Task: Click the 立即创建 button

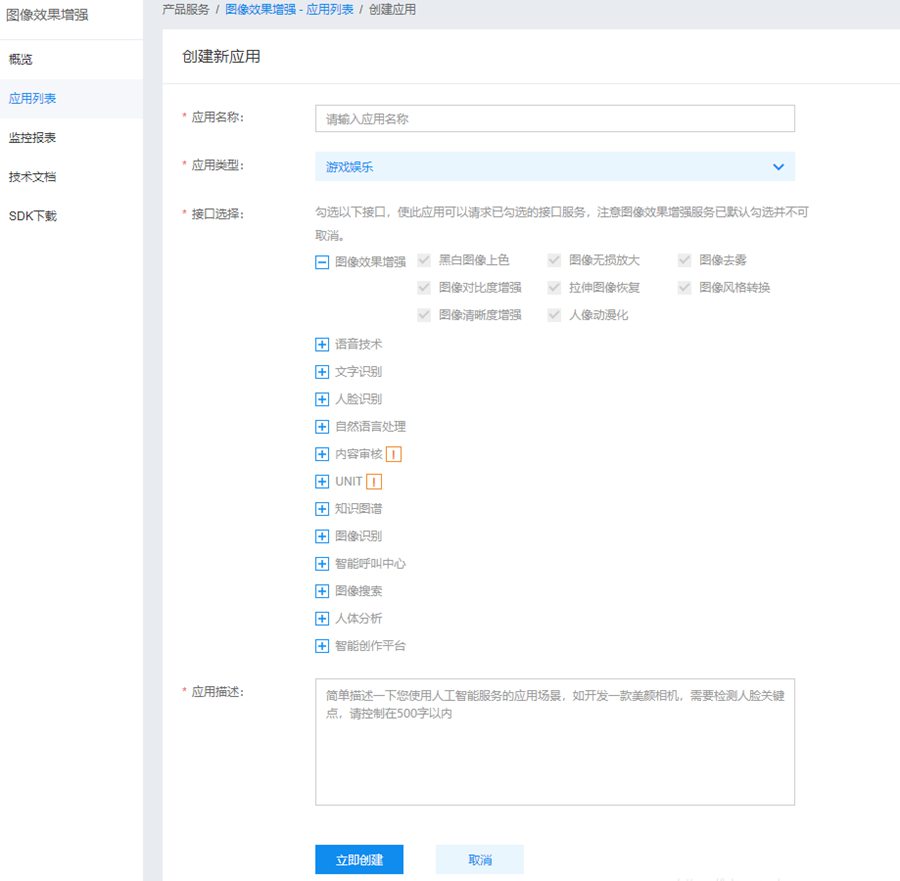Action: [x=359, y=860]
